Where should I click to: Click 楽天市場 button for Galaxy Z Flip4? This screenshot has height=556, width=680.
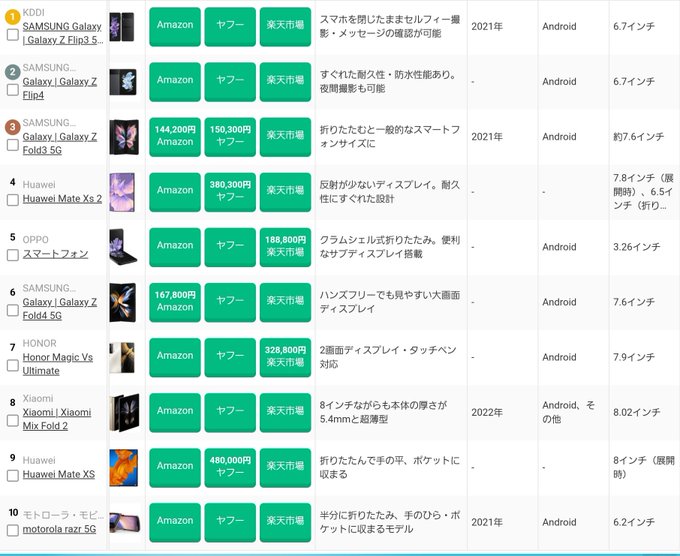285,82
